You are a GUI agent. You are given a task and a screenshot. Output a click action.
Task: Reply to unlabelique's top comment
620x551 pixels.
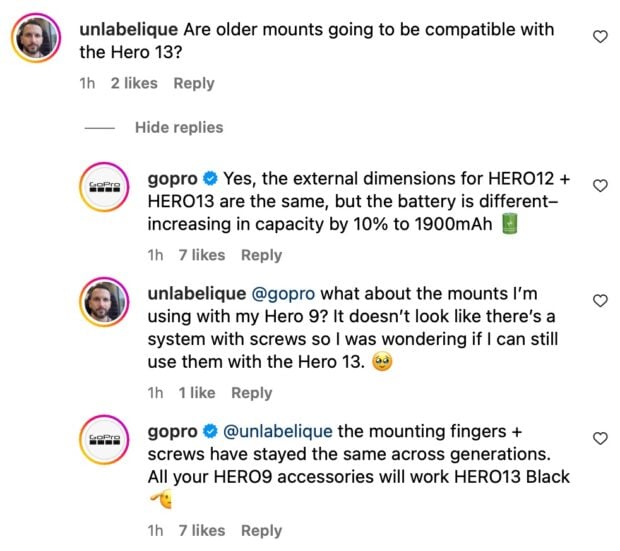[194, 84]
